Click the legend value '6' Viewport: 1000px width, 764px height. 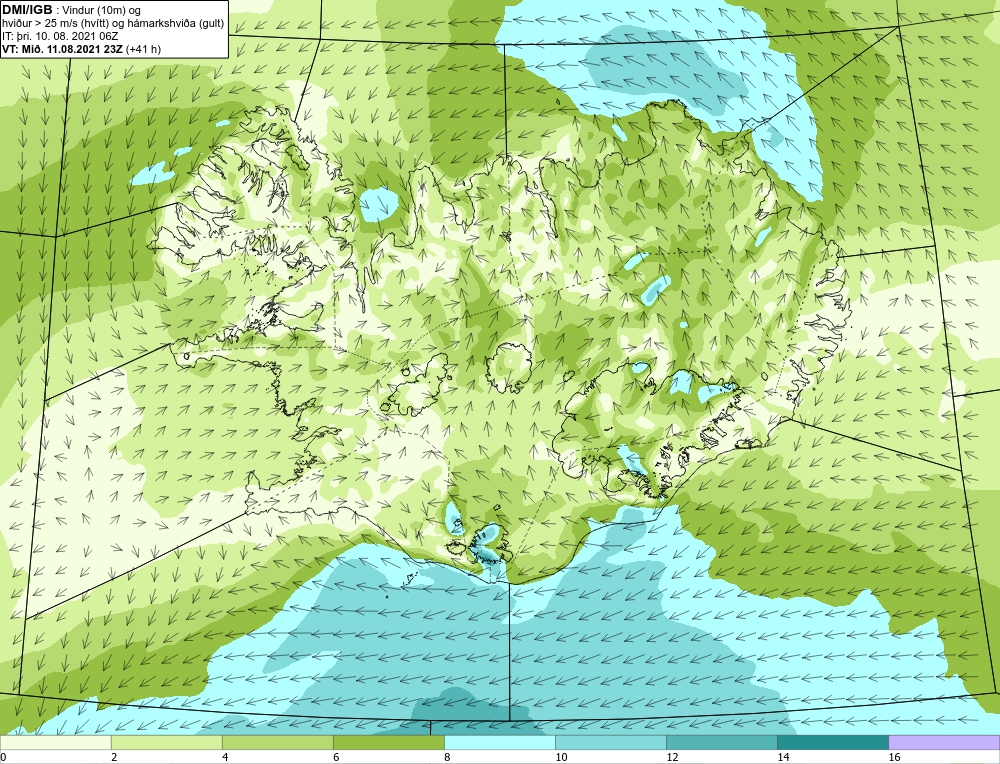[x=336, y=757]
